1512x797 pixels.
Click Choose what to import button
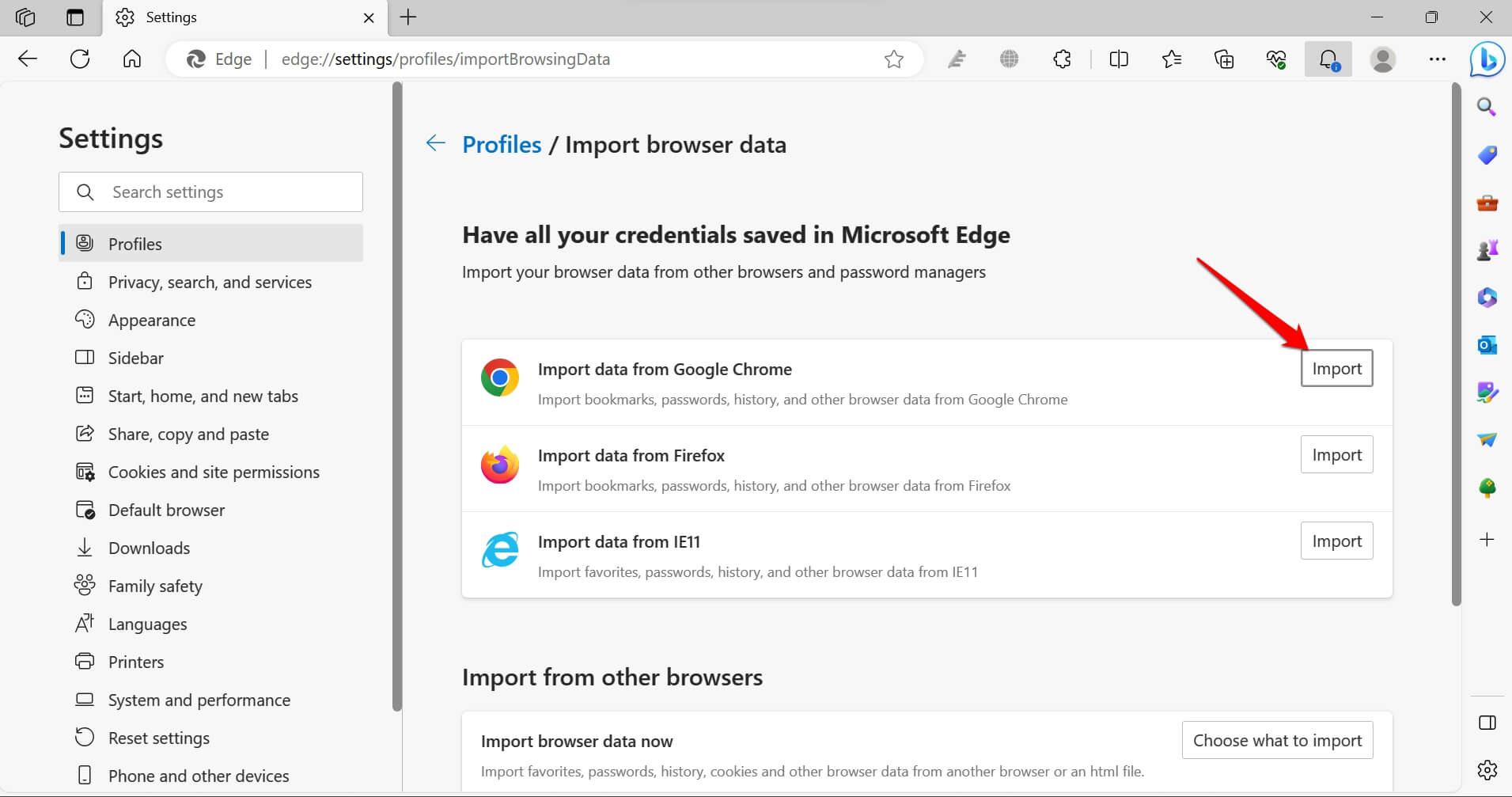click(1277, 741)
